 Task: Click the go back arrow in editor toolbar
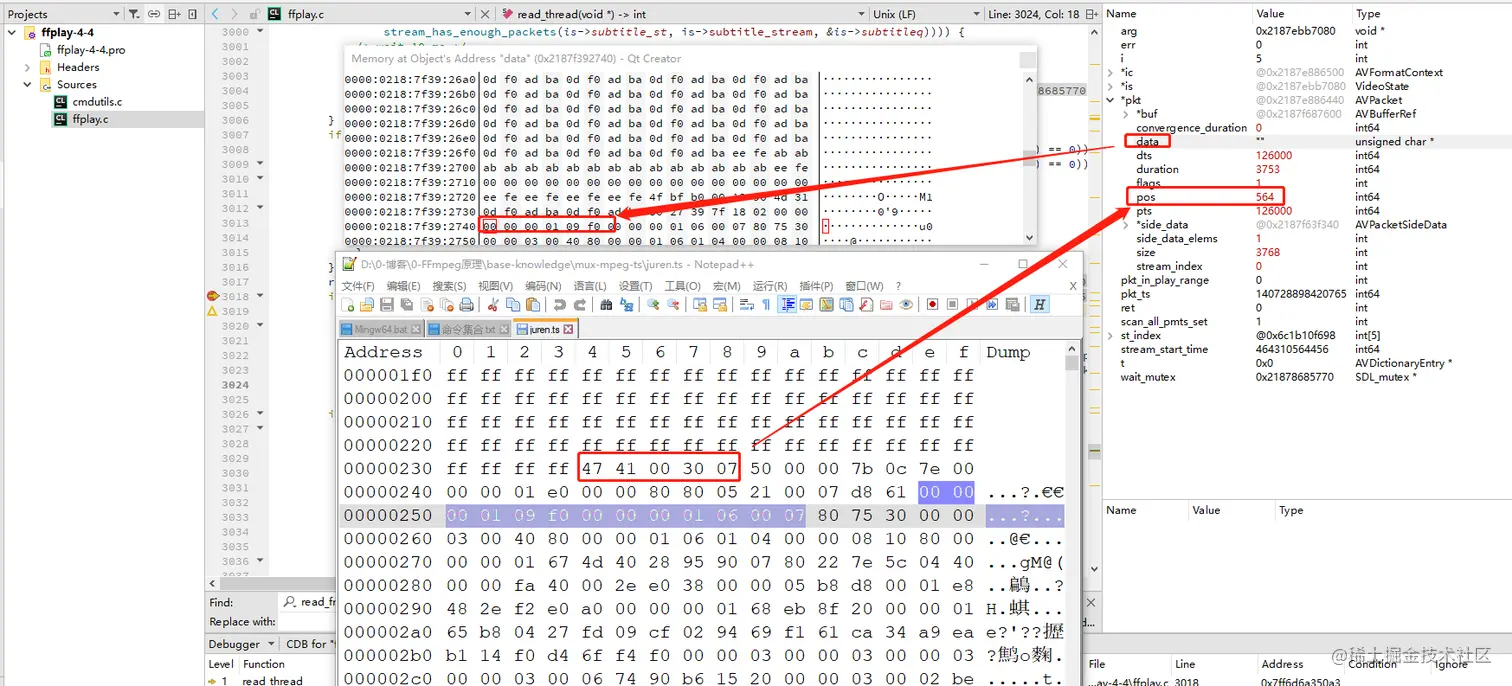coord(216,14)
